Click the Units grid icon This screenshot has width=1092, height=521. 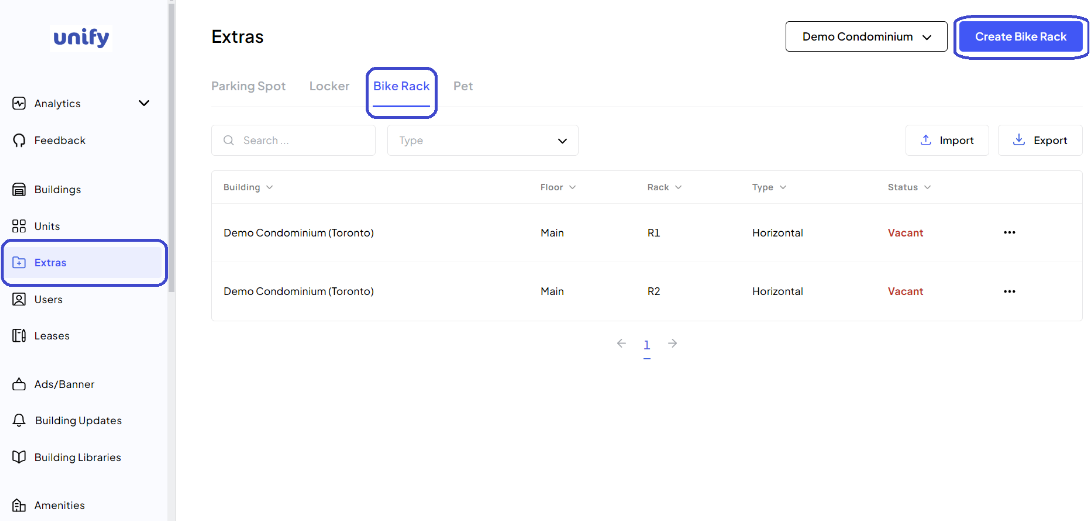coord(20,226)
